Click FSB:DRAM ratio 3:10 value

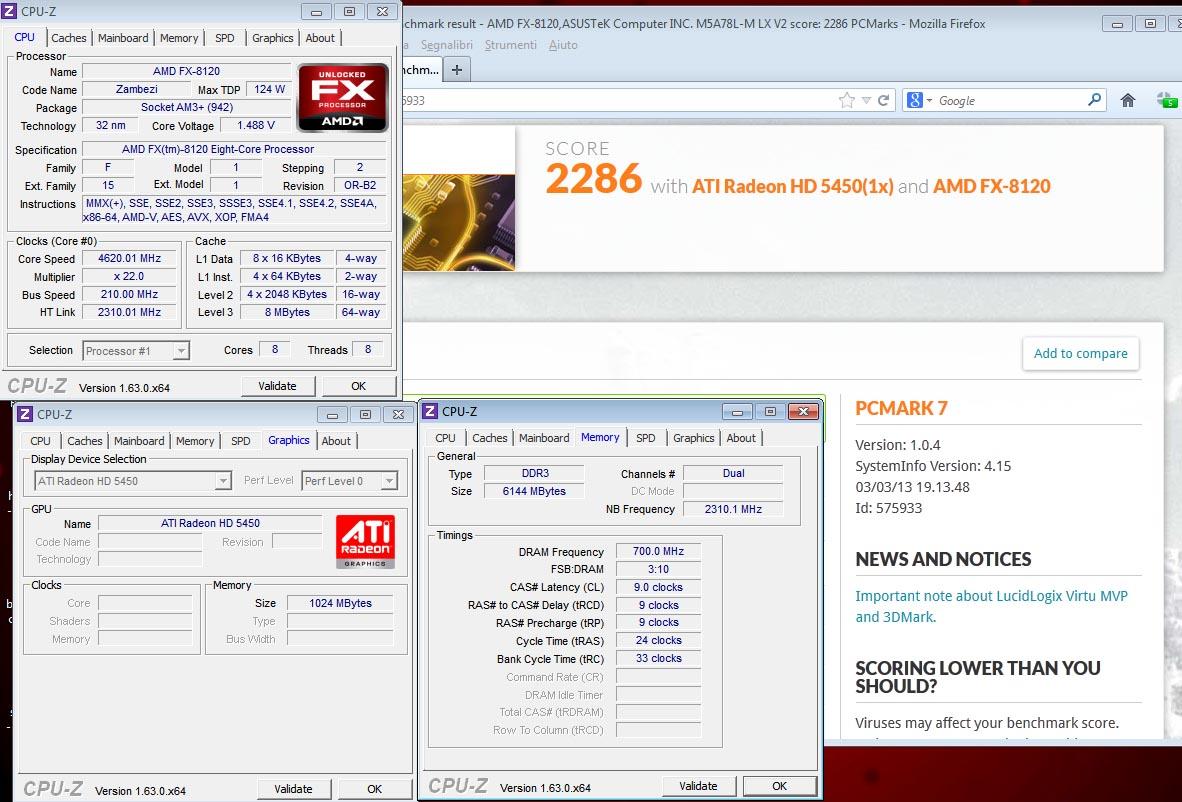pyautogui.click(x=658, y=570)
